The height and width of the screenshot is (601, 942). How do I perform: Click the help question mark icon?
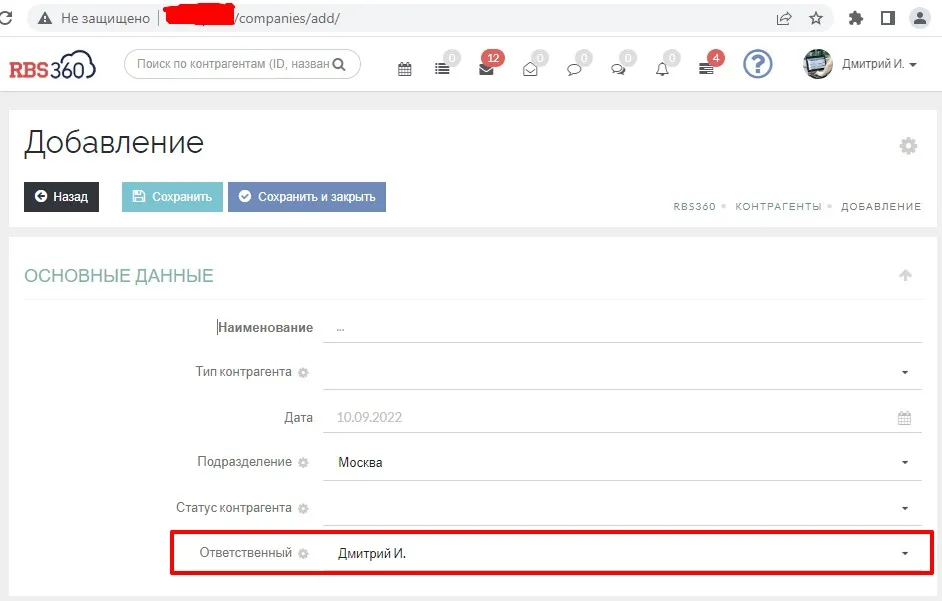[x=757, y=65]
